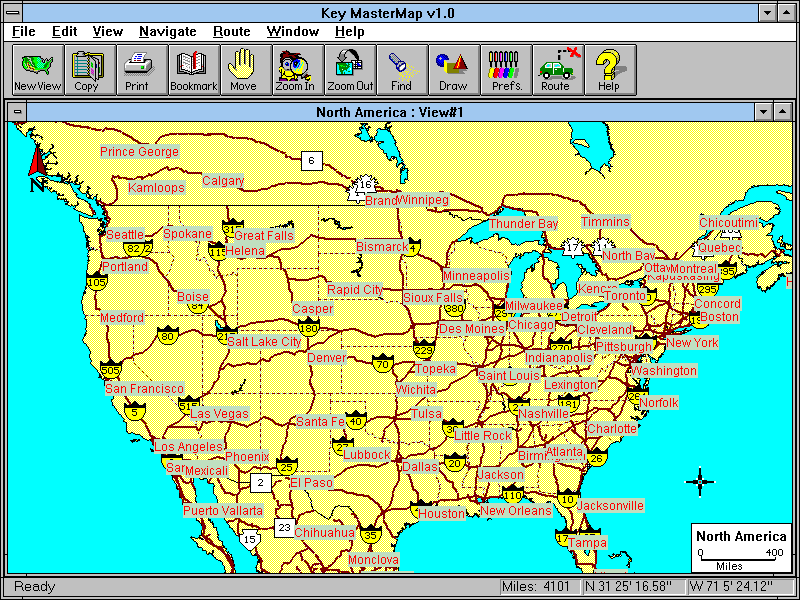The height and width of the screenshot is (600, 800).
Task: Click the Prince George city label
Action: click(139, 152)
